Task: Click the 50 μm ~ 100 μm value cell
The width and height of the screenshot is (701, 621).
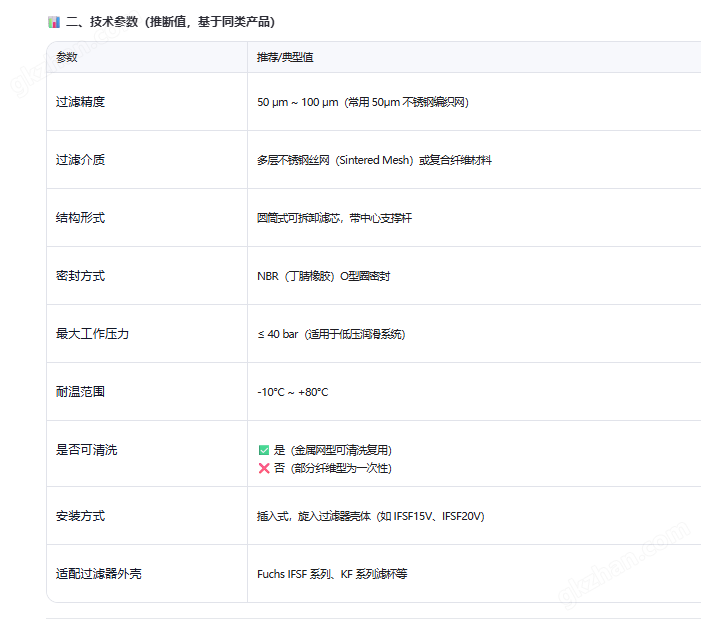Action: pos(362,102)
